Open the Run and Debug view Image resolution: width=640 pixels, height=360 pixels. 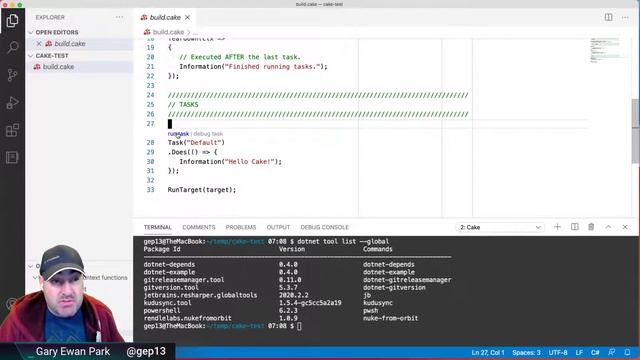pos(12,102)
